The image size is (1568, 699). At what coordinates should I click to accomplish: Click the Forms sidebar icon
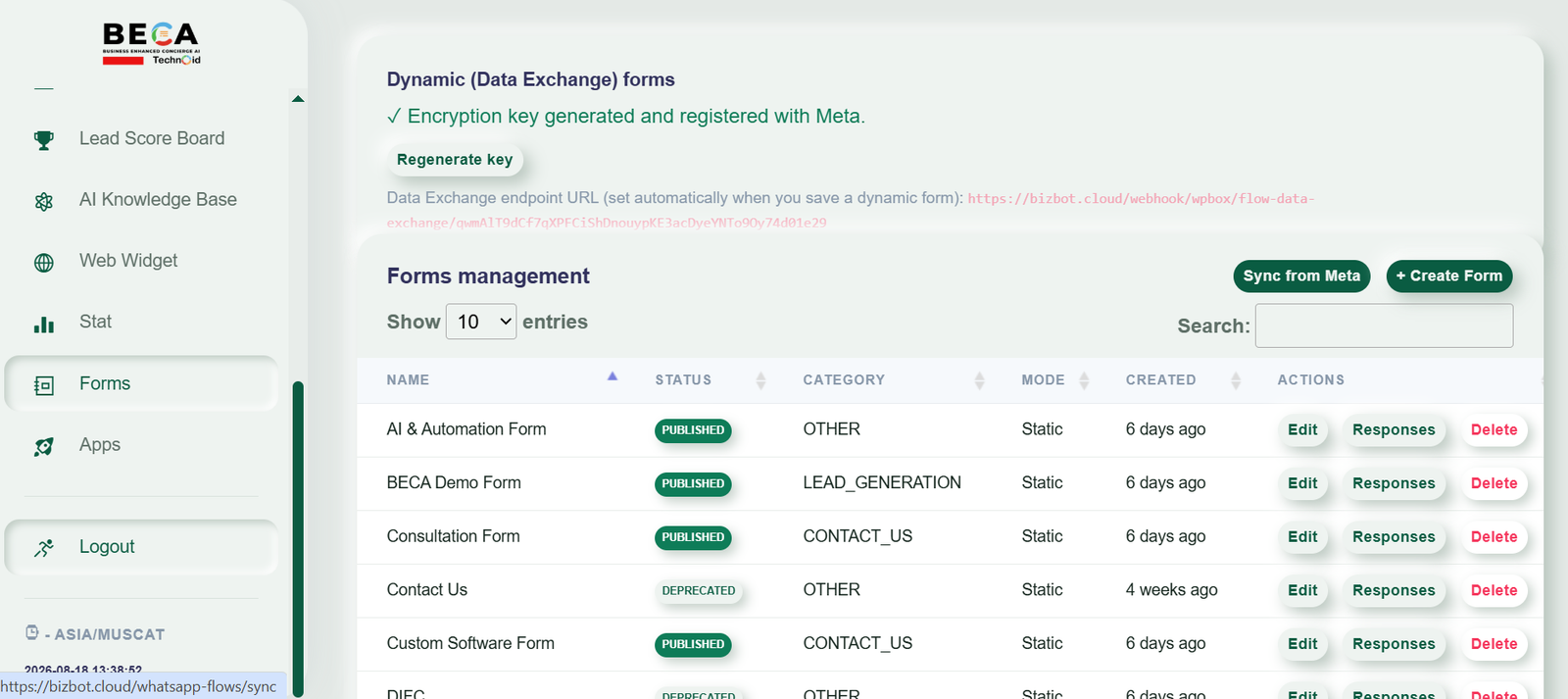point(44,385)
